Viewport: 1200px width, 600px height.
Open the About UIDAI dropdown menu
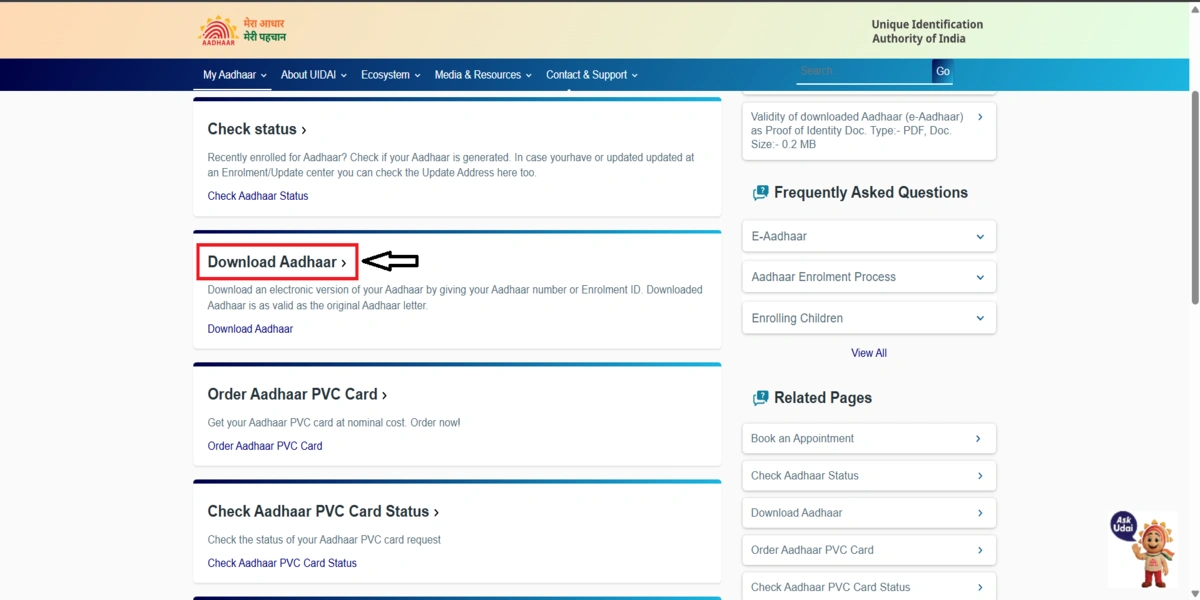(x=308, y=74)
